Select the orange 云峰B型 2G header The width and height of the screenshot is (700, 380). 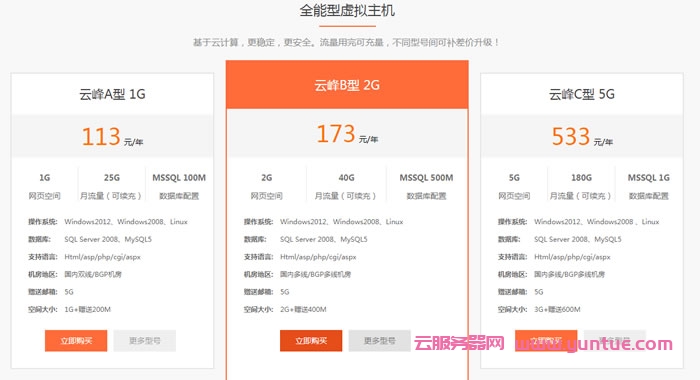pos(347,85)
